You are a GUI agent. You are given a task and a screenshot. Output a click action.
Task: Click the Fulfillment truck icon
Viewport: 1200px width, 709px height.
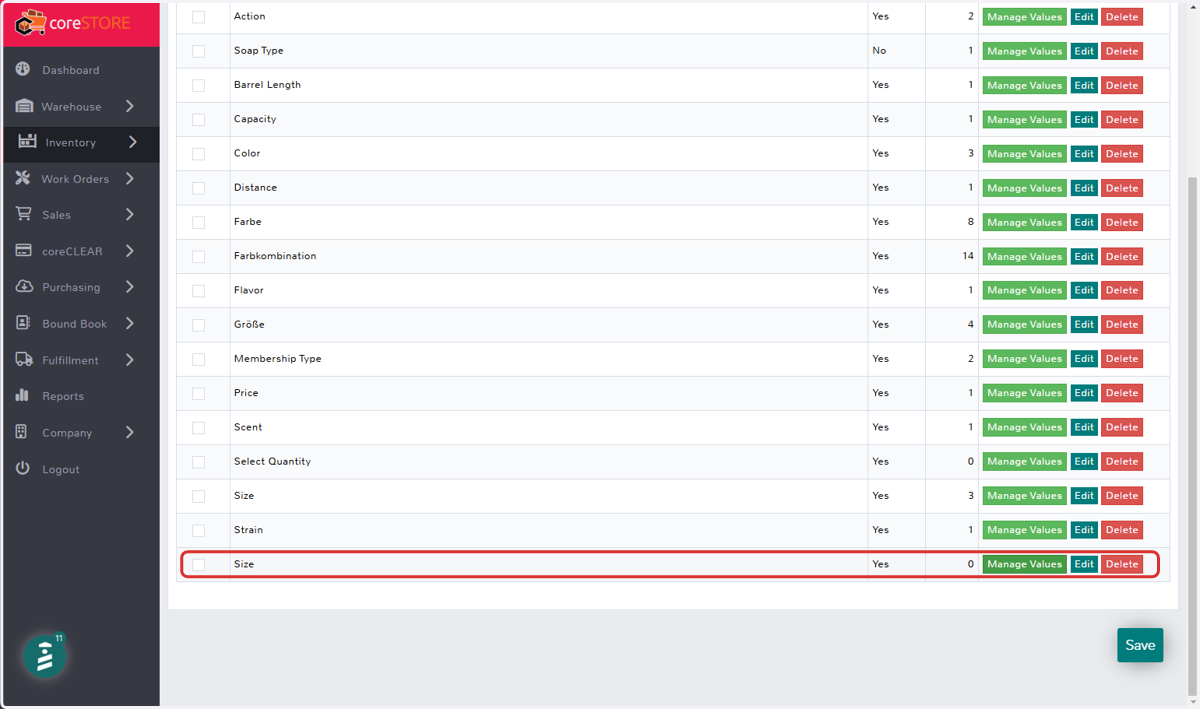point(24,360)
